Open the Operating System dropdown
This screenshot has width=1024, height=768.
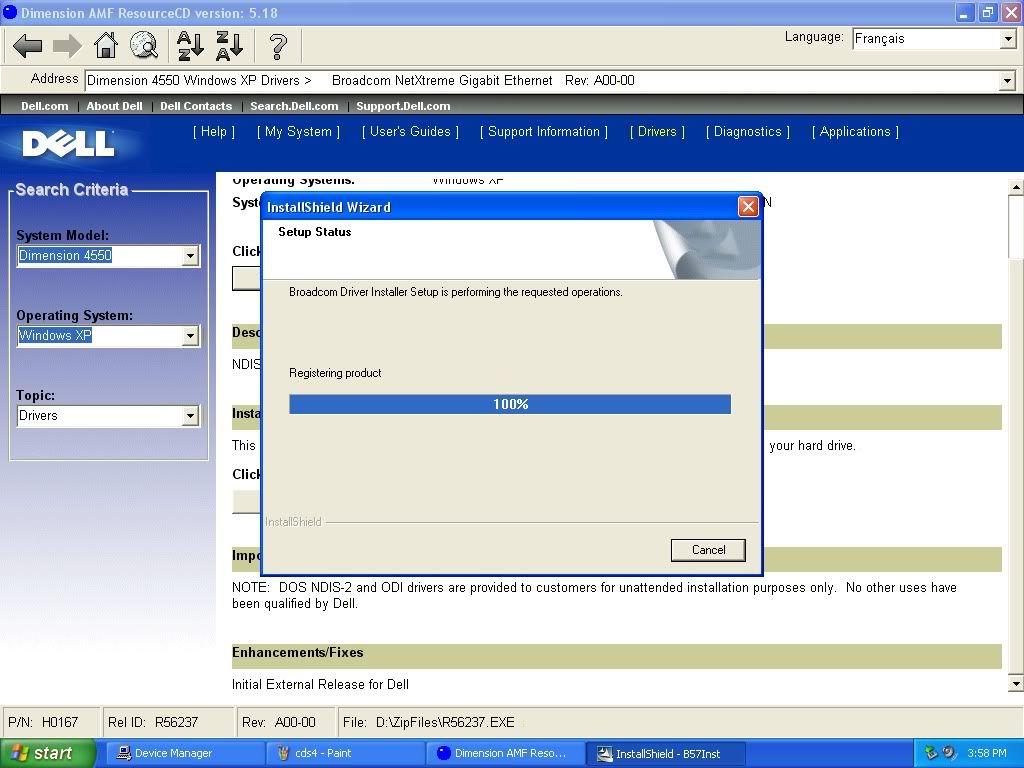pos(190,336)
